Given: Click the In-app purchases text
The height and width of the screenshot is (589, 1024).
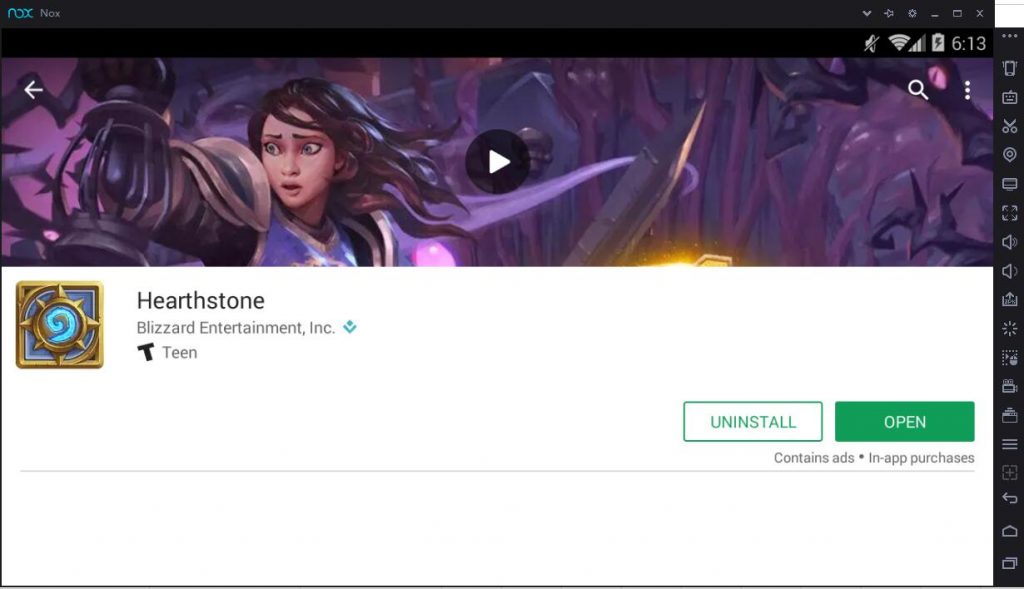Looking at the screenshot, I should pyautogui.click(x=921, y=458).
